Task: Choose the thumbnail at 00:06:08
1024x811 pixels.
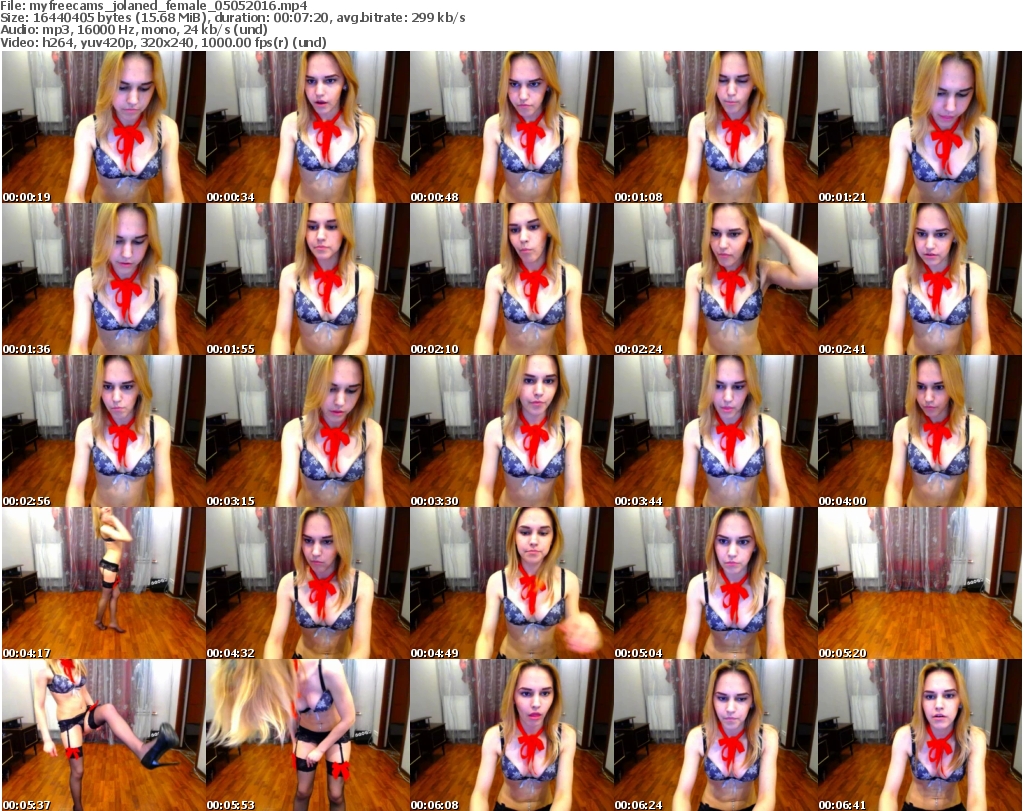Action: pos(511,735)
